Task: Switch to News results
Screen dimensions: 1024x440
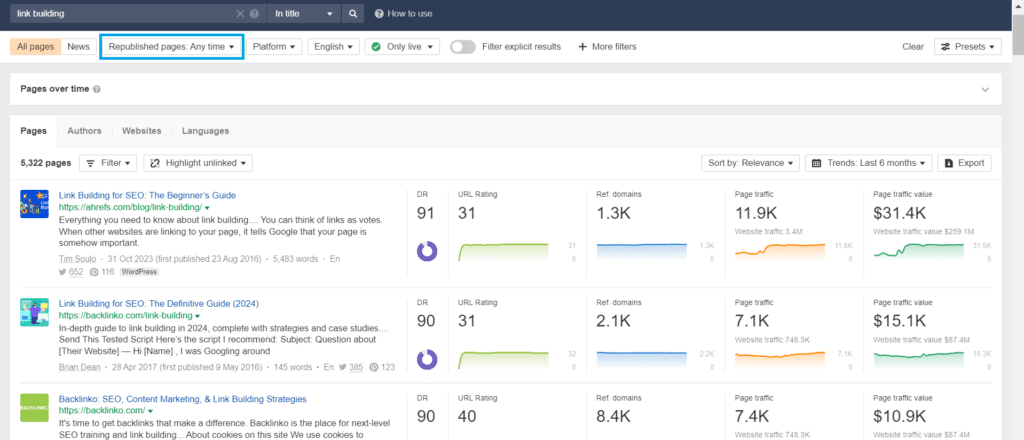Action: (x=78, y=47)
